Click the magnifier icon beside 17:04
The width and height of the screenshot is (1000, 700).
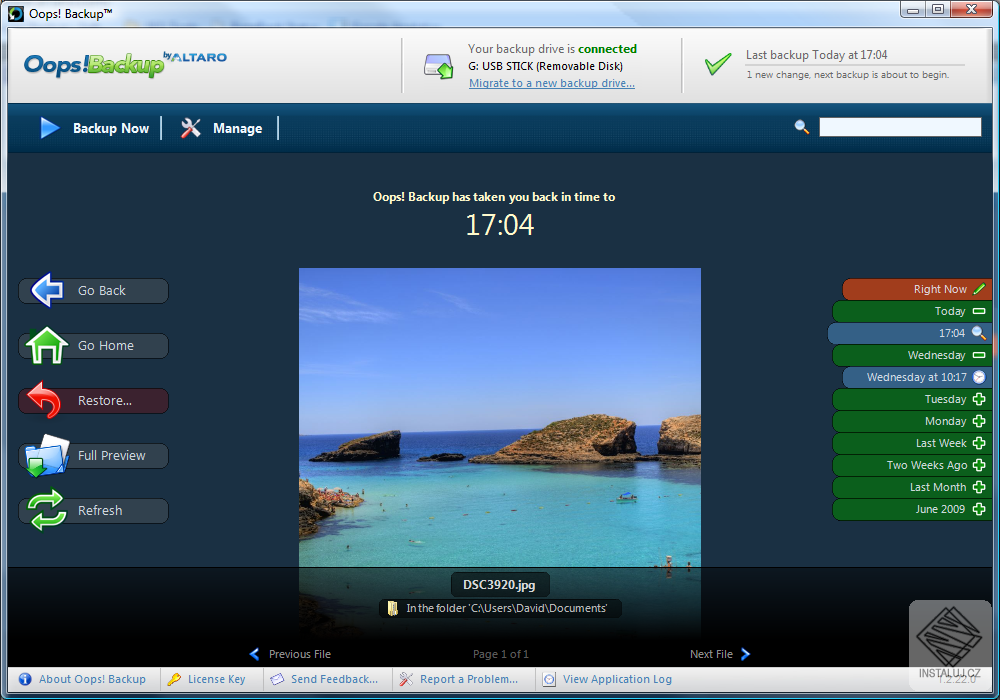[x=979, y=333]
